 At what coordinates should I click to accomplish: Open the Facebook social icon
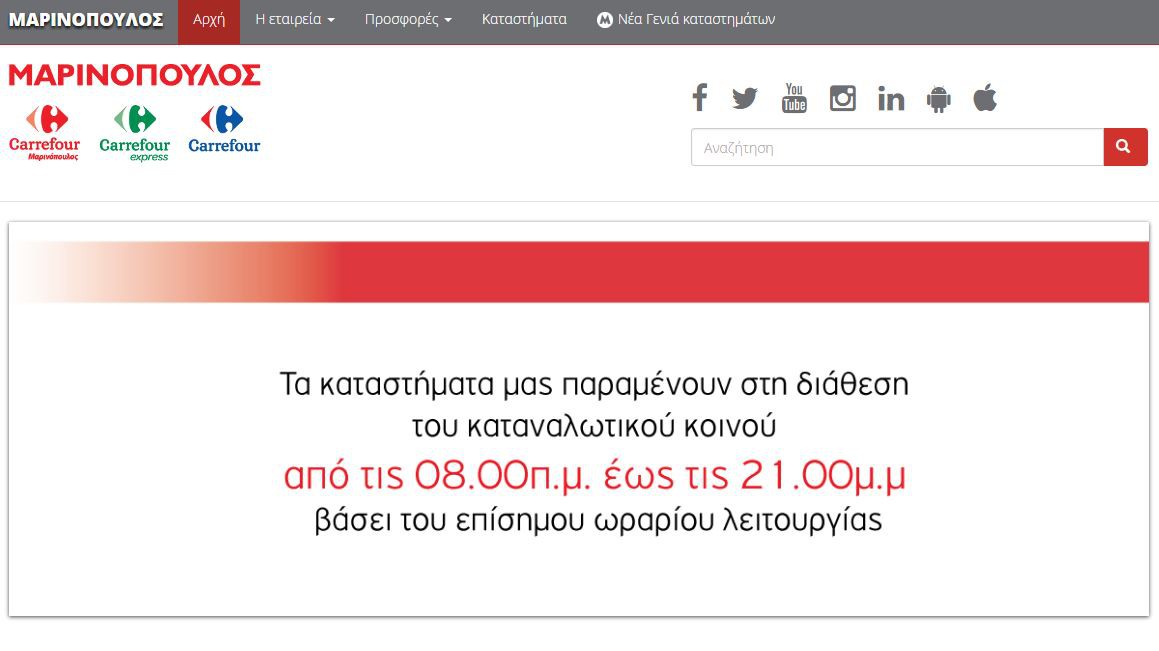point(700,98)
